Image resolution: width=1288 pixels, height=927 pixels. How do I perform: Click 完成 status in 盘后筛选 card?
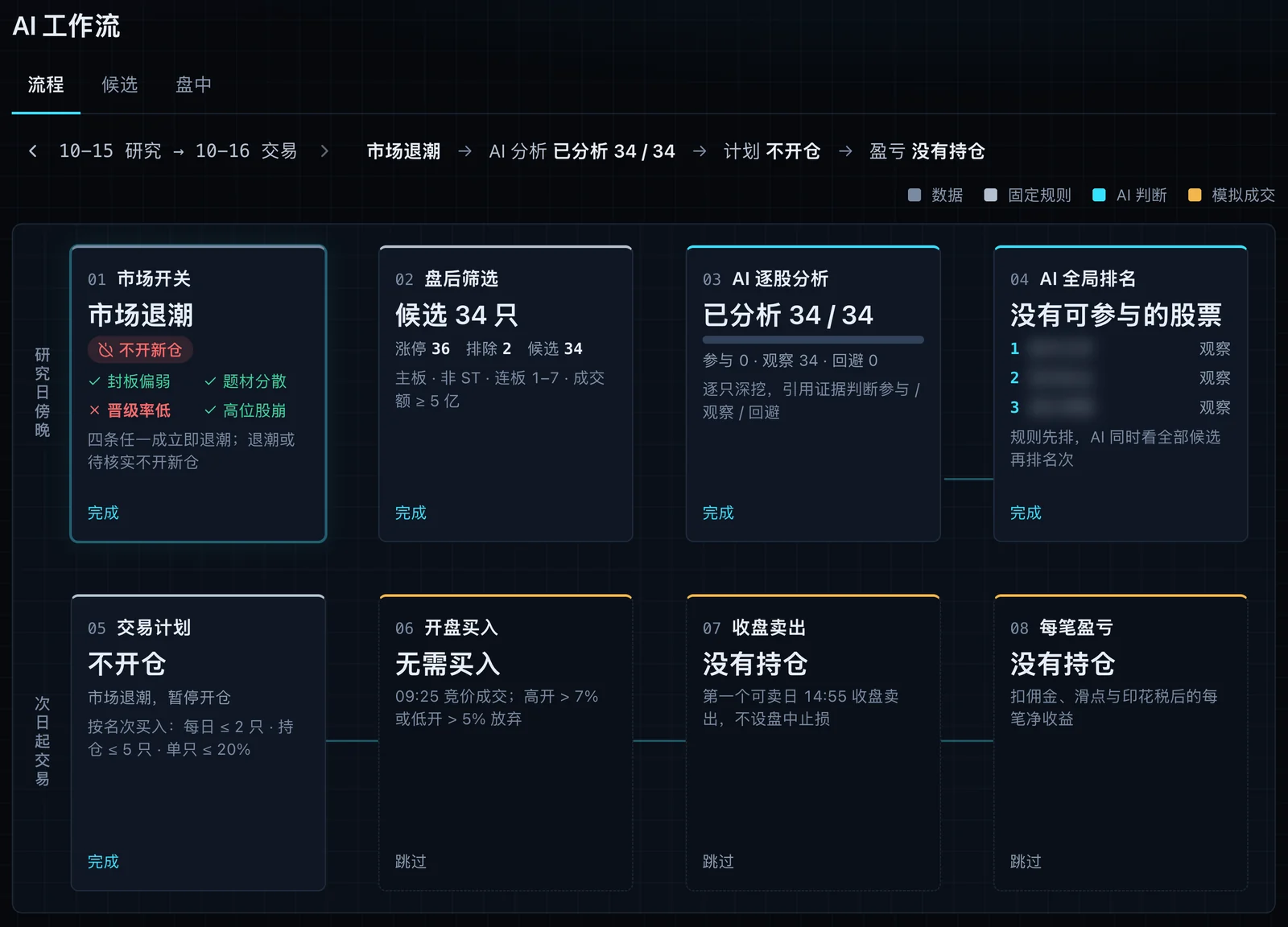point(411,513)
